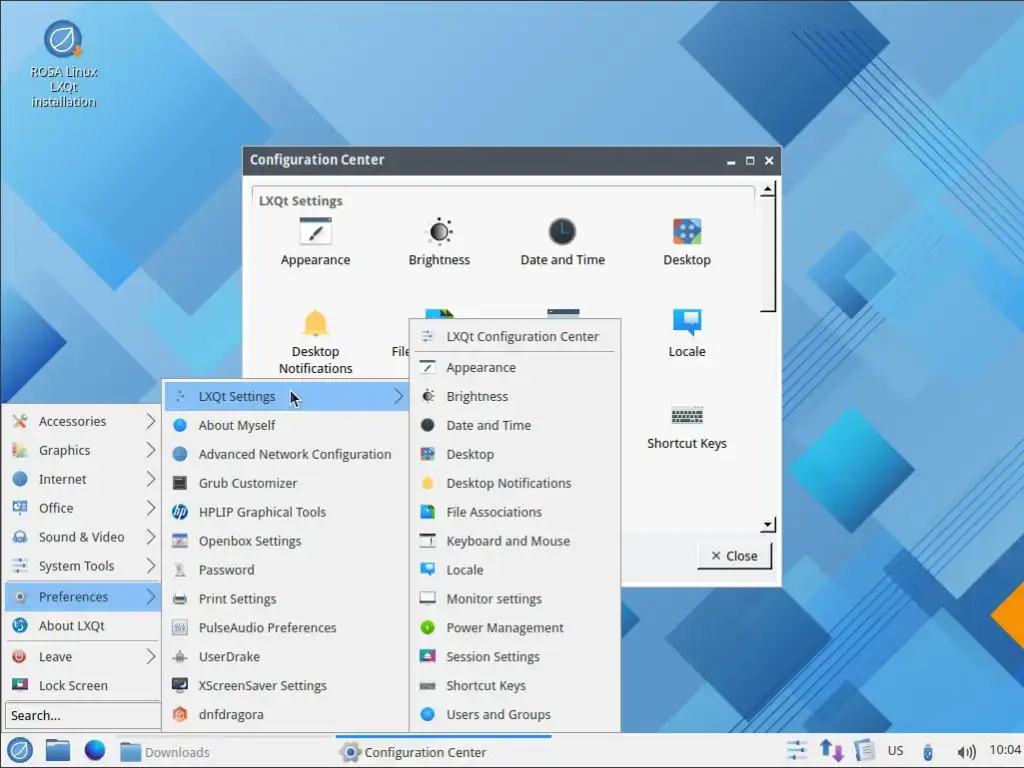
Task: Open Desktop Notifications bell in Configuration Center
Action: 315,324
